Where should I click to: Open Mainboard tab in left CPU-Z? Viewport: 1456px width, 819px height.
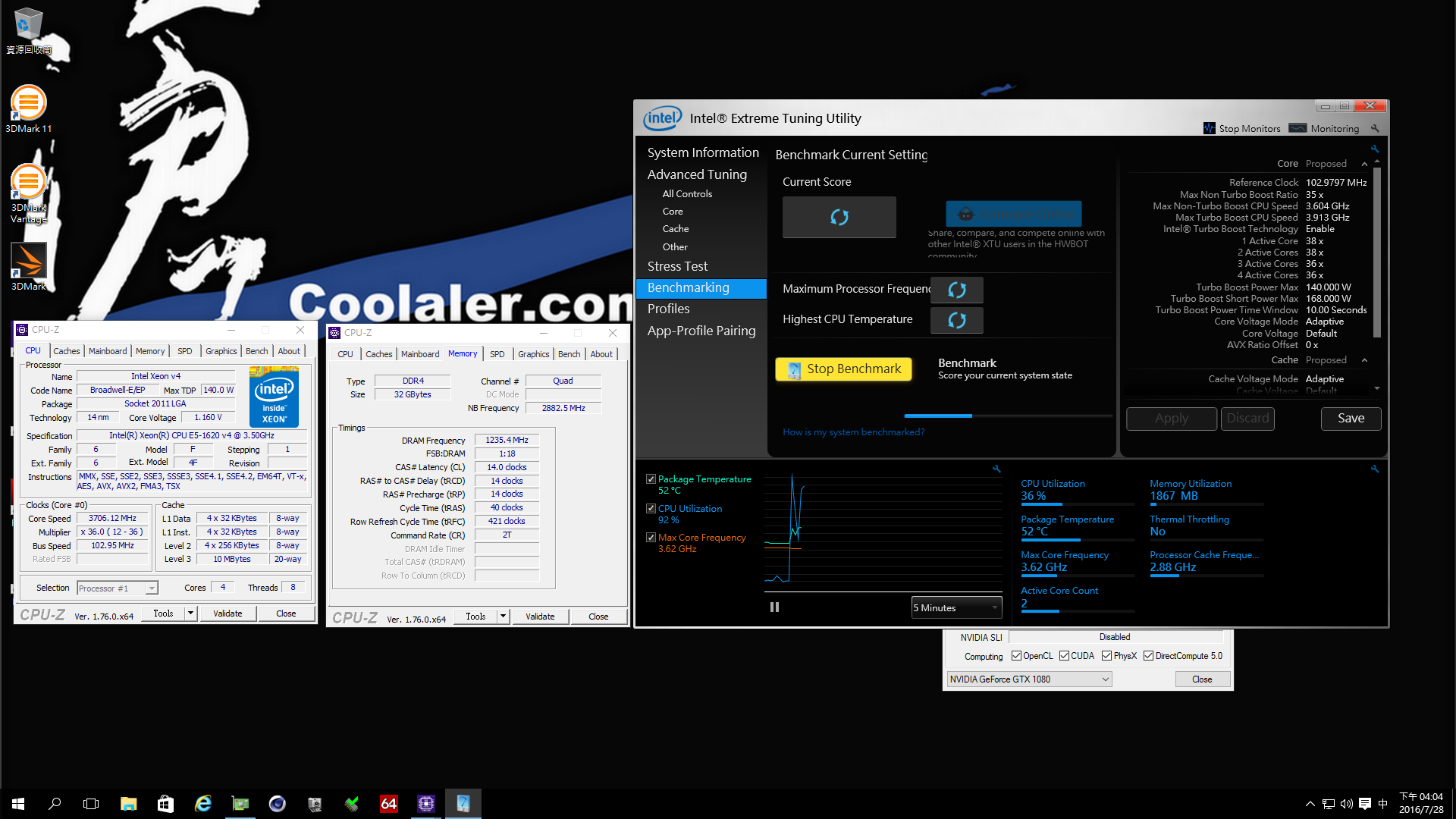click(x=108, y=351)
